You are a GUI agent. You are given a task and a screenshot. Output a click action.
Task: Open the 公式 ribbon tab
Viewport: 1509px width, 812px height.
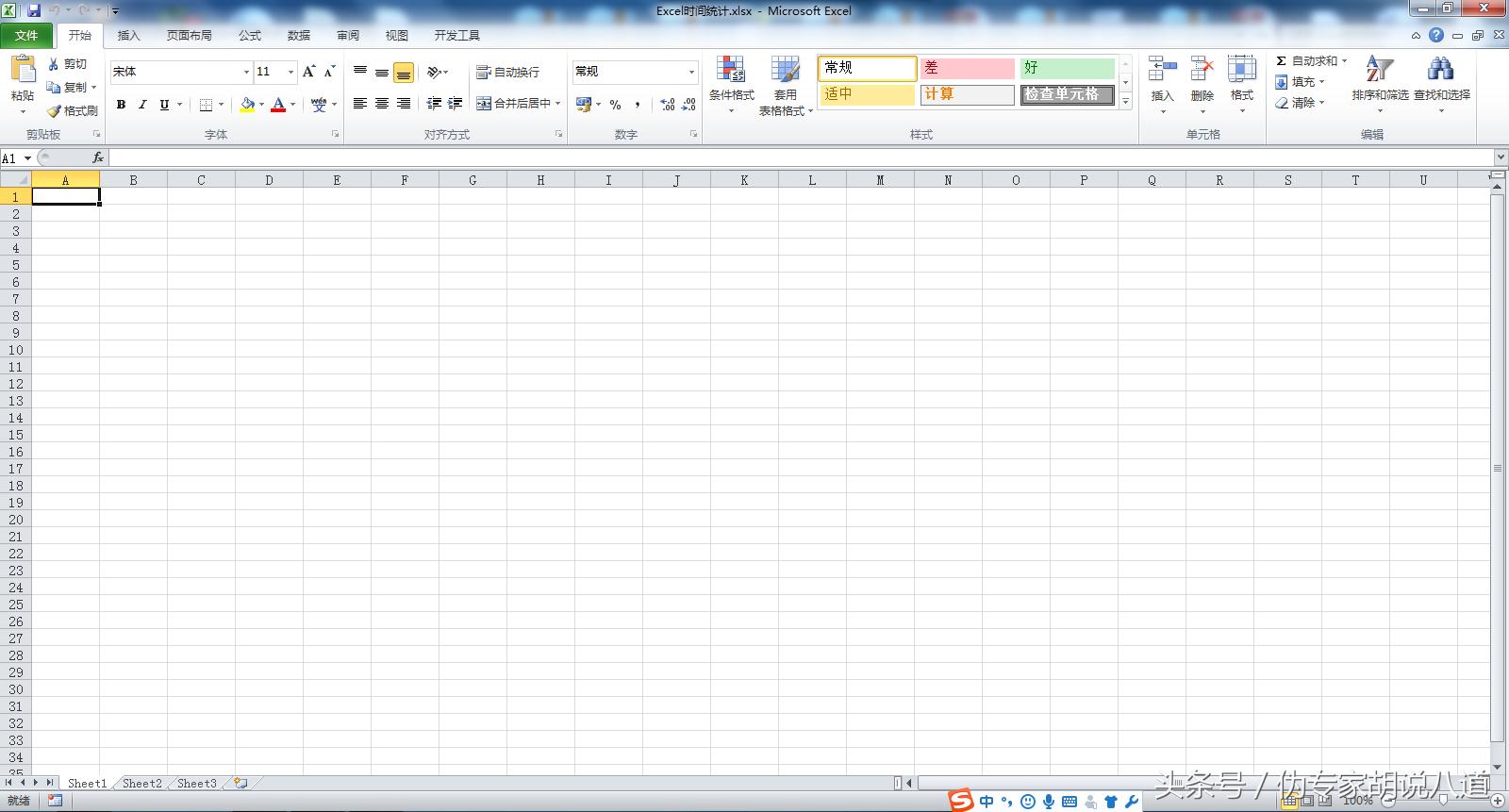(250, 36)
